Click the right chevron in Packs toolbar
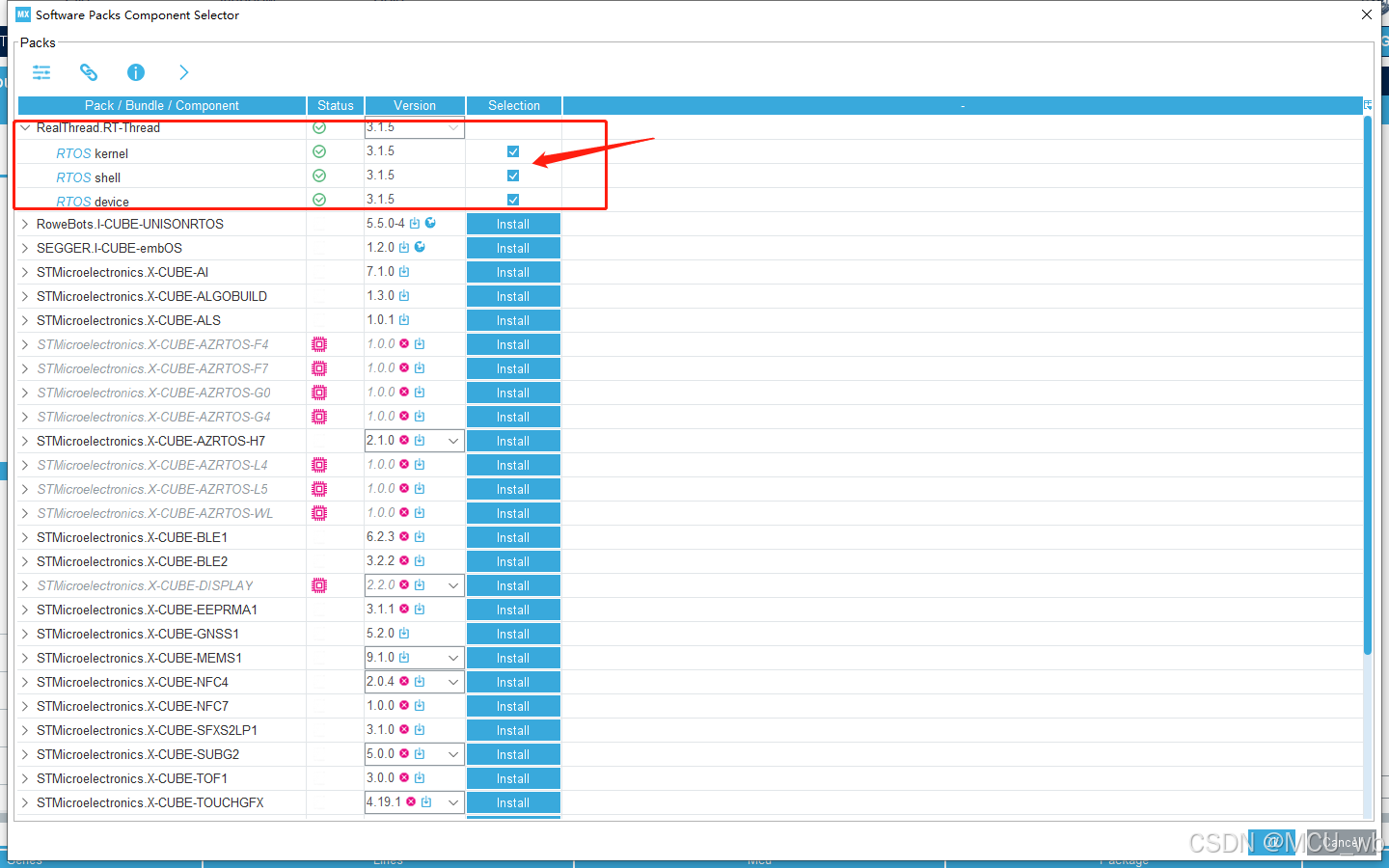The image size is (1389, 868). [183, 72]
